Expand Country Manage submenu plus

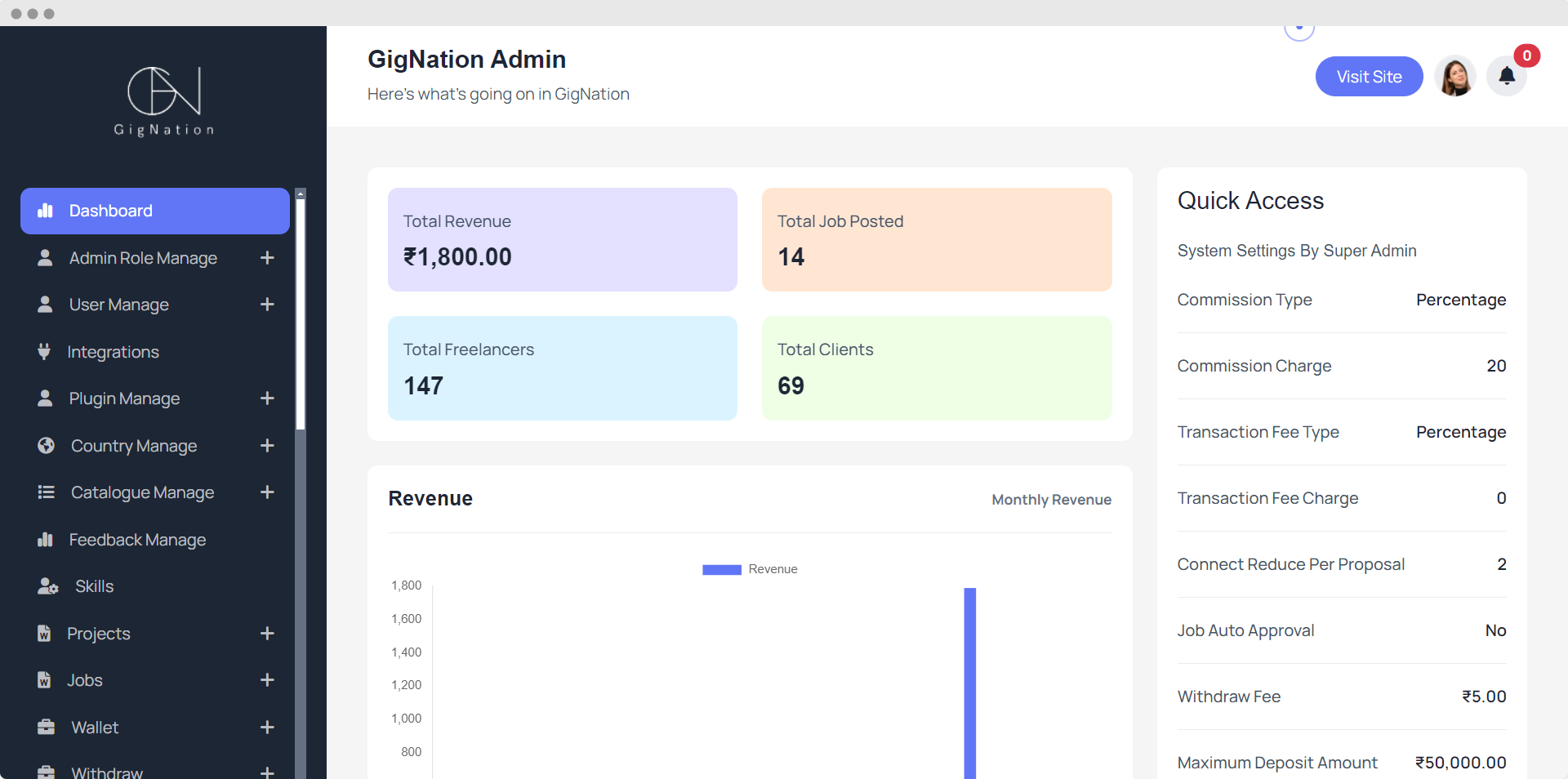267,446
